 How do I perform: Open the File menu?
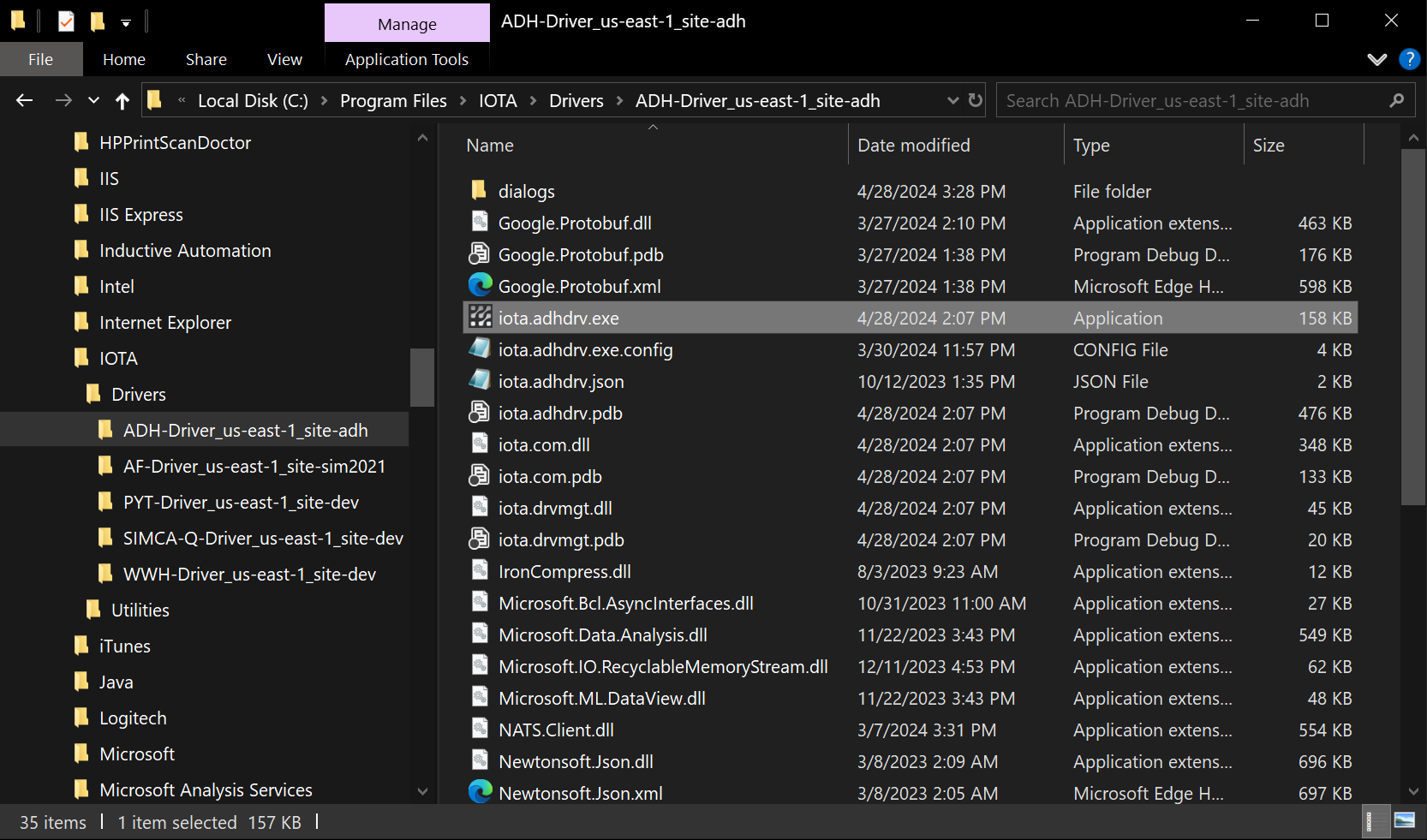[x=40, y=59]
